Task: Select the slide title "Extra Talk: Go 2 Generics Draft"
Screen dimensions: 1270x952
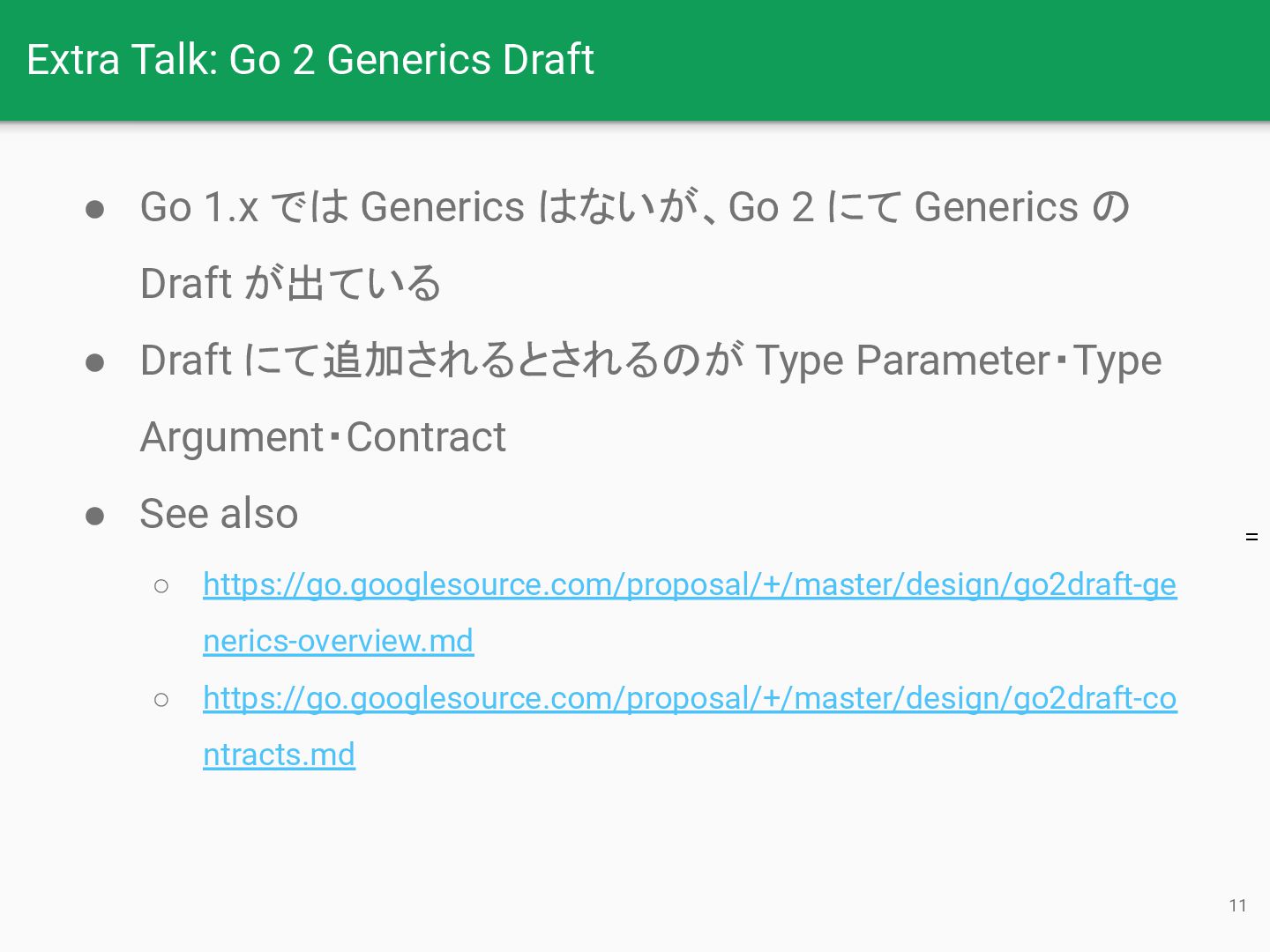Action: click(x=310, y=60)
